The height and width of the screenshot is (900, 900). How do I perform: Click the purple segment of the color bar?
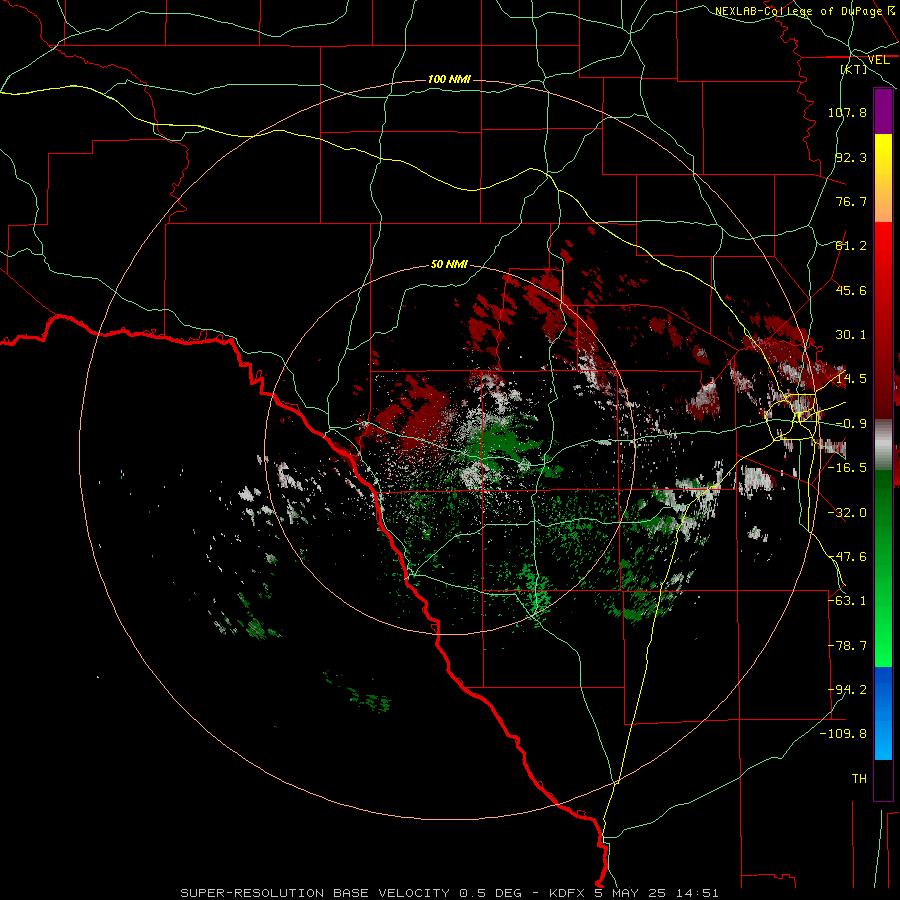(883, 111)
